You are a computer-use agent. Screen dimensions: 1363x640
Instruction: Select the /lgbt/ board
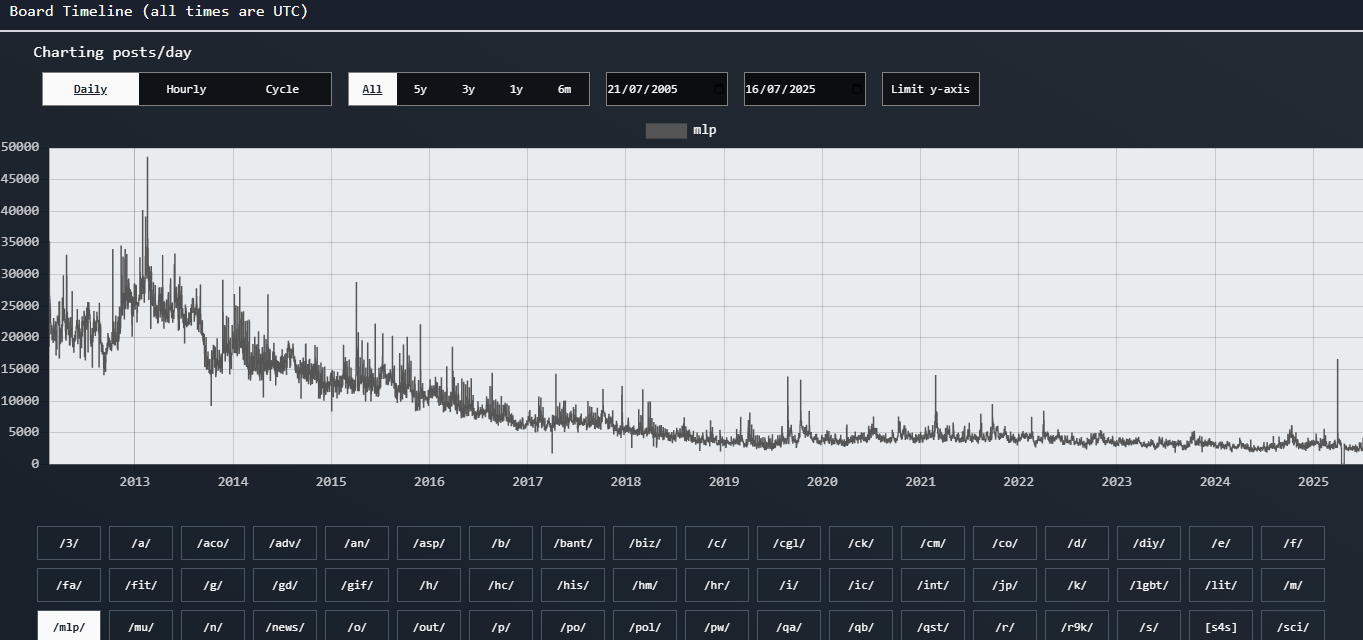(1149, 585)
